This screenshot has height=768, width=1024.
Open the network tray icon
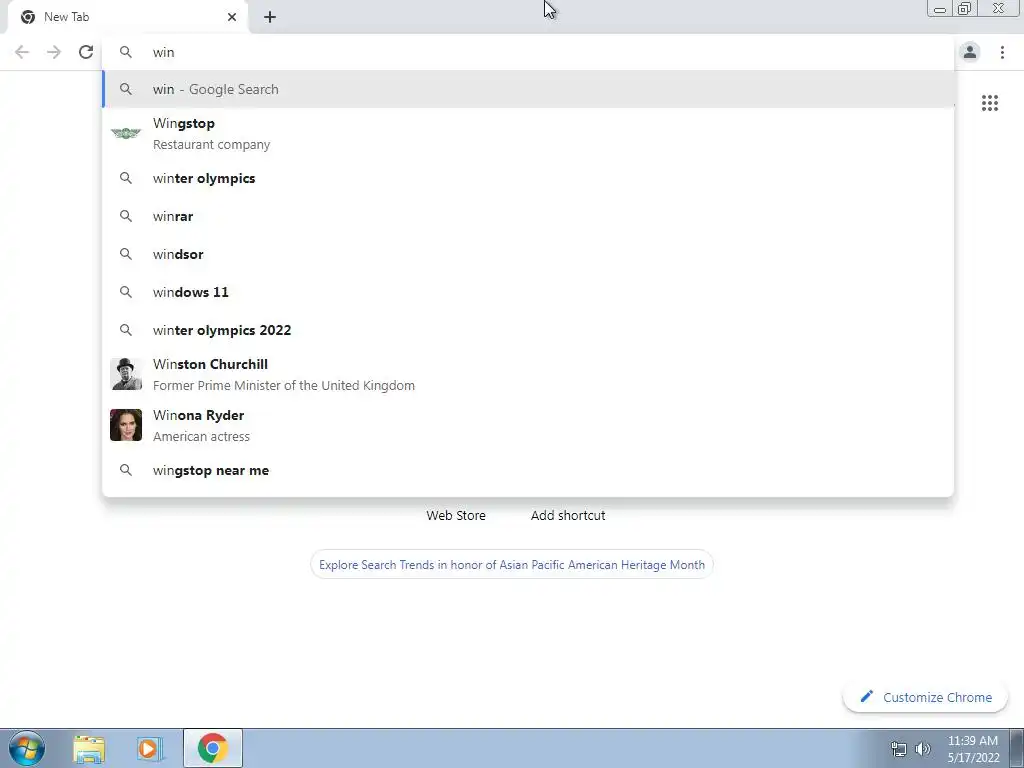point(899,749)
